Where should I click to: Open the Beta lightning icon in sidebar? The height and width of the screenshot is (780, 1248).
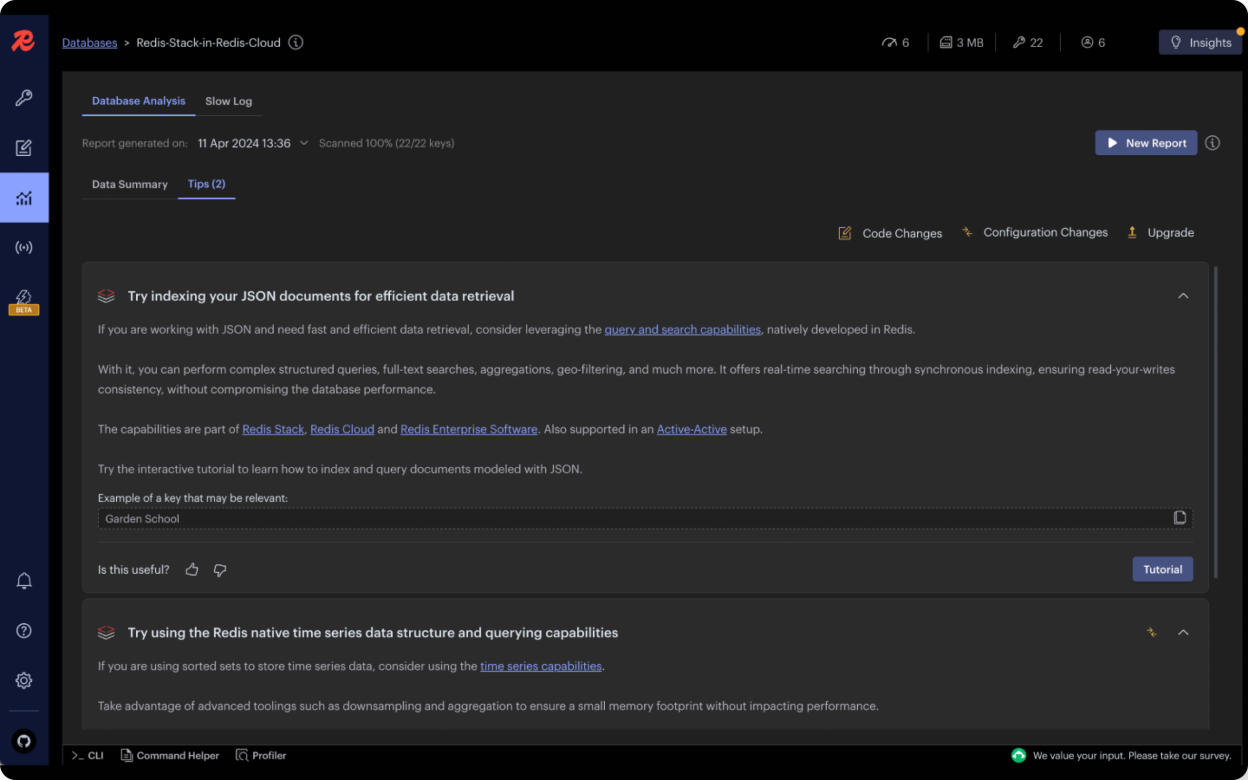24,301
